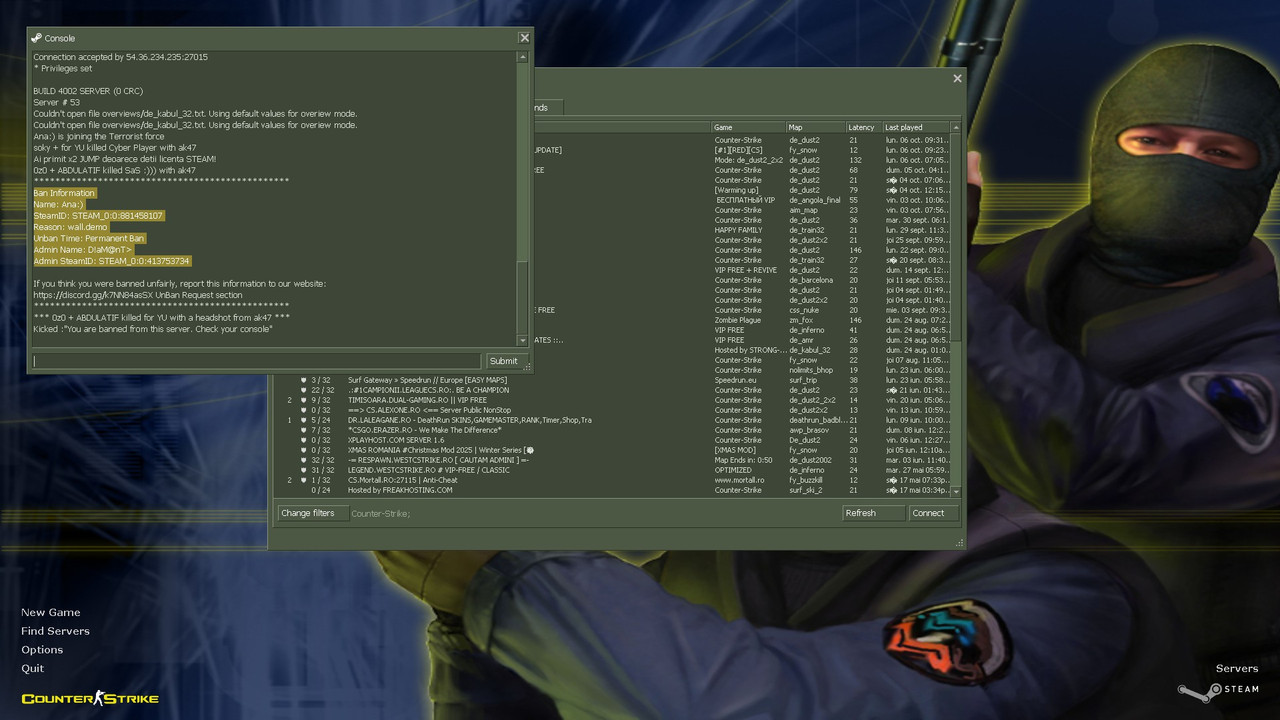1280x720 pixels.
Task: Open Find Servers from the main menu
Action: [55, 631]
